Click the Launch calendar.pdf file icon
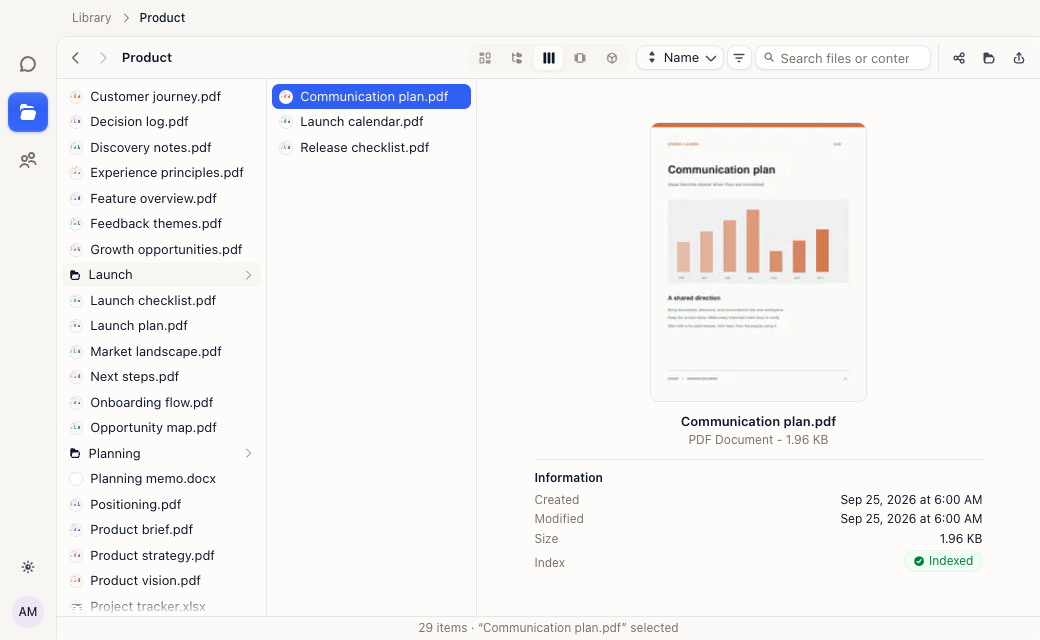Screen dimensions: 1040x640 (x=286, y=121)
